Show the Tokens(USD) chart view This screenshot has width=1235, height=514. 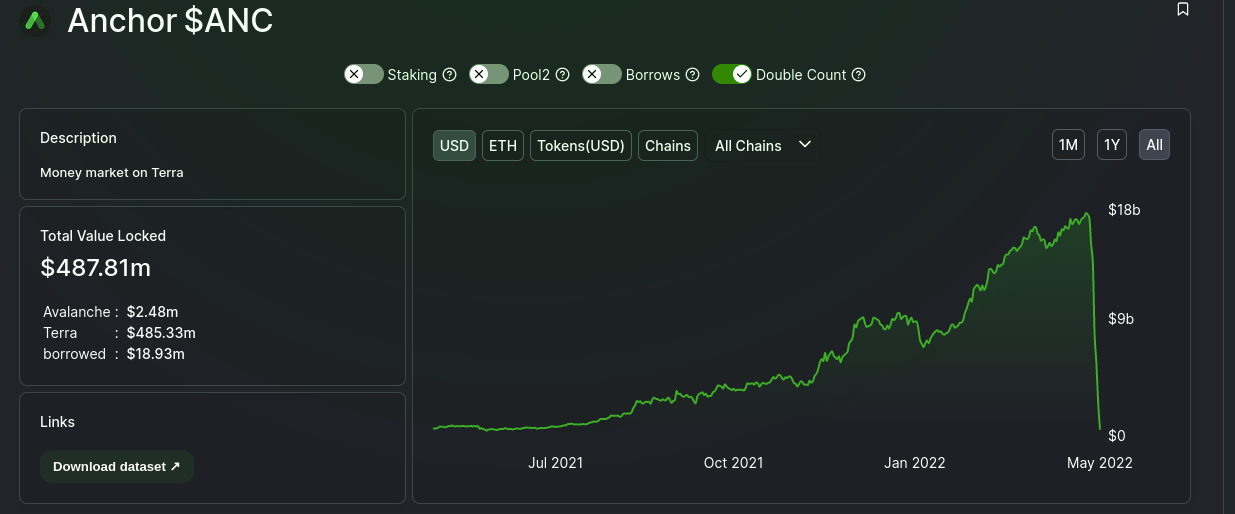coord(581,145)
